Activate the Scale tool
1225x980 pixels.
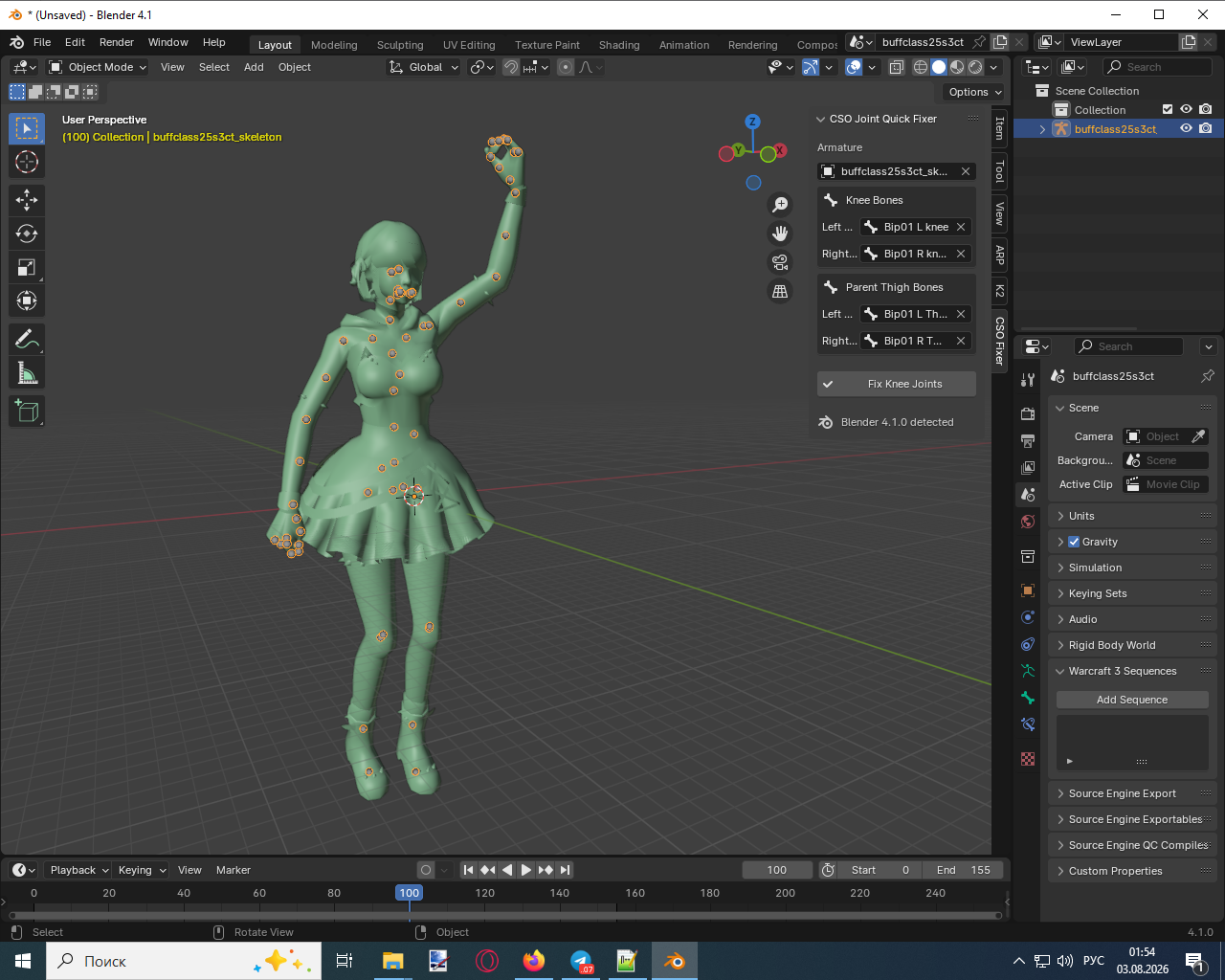click(27, 268)
